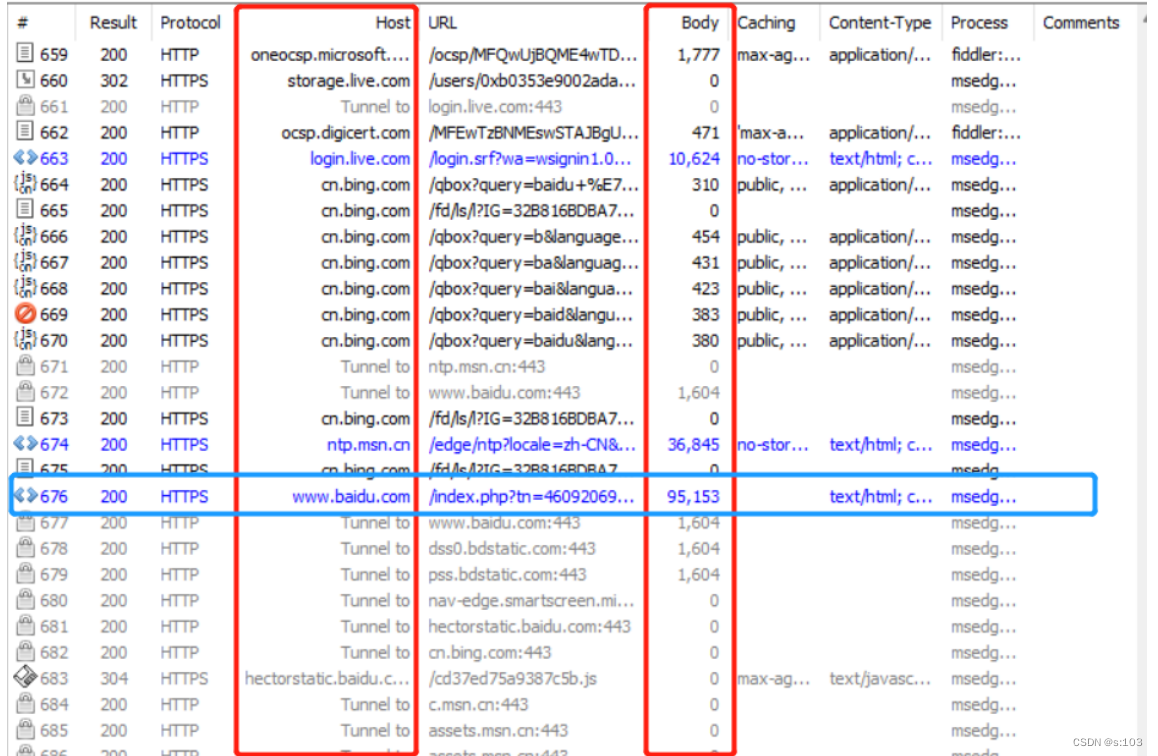Sort by the Content-Type column header
This screenshot has height=756, width=1158.
[880, 23]
